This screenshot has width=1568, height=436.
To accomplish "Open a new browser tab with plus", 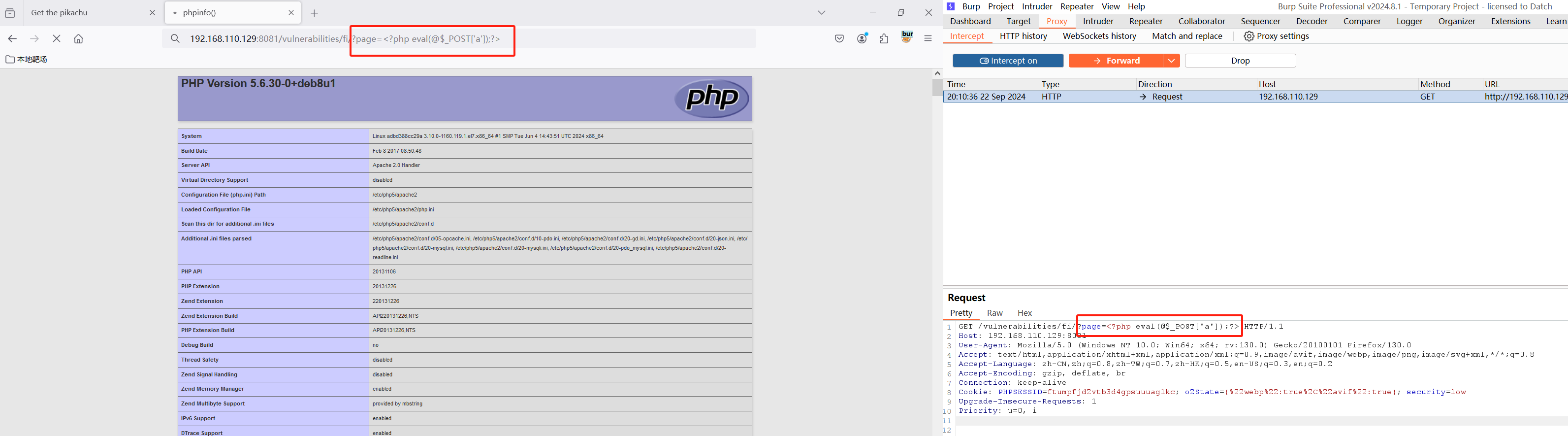I will point(315,13).
